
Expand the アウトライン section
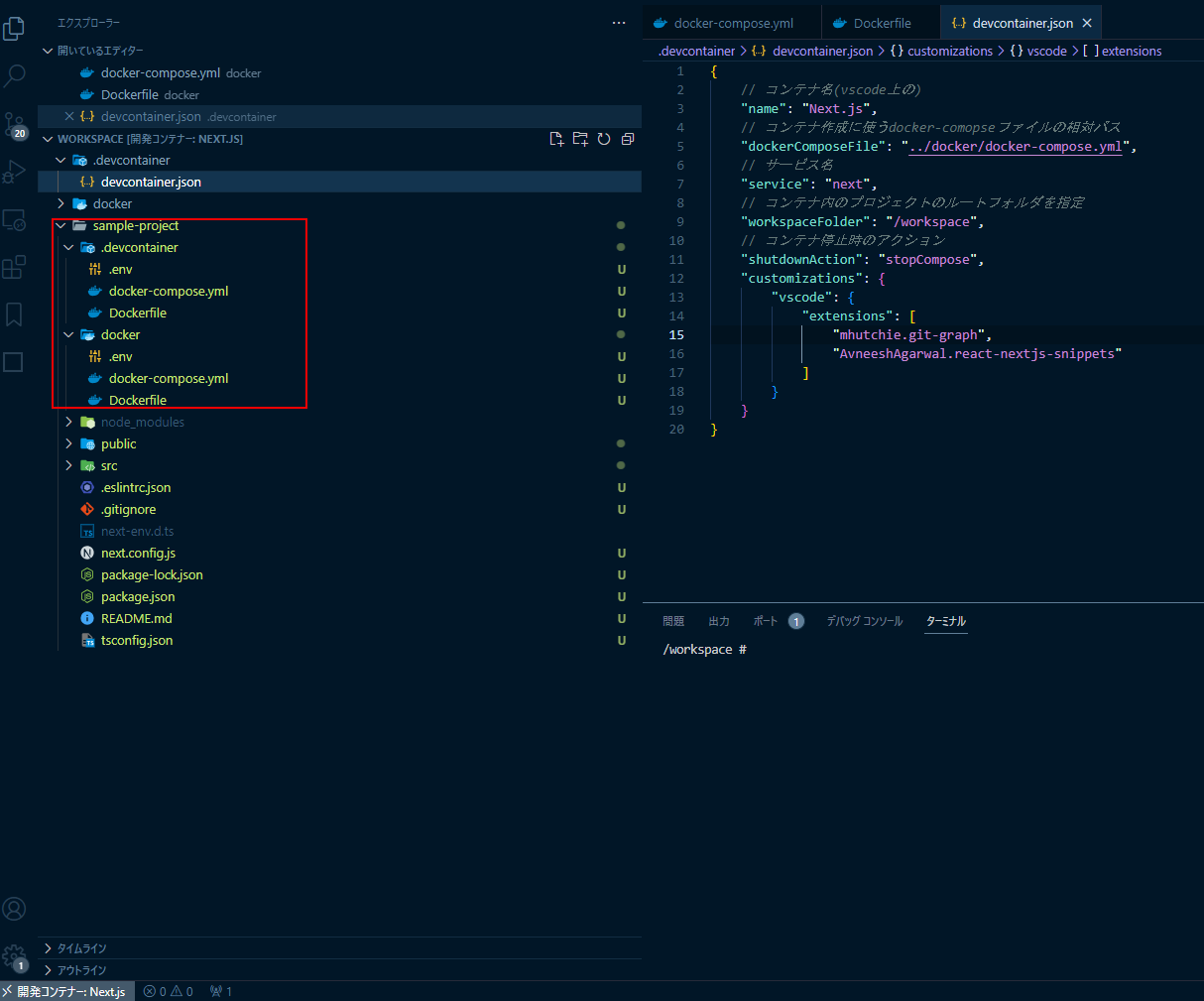click(340, 970)
